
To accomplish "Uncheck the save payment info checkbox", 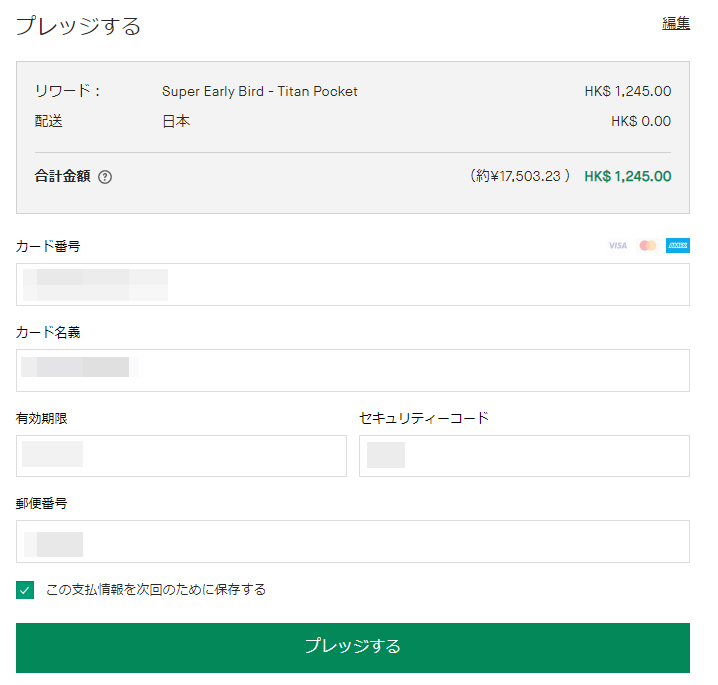I will coord(25,590).
